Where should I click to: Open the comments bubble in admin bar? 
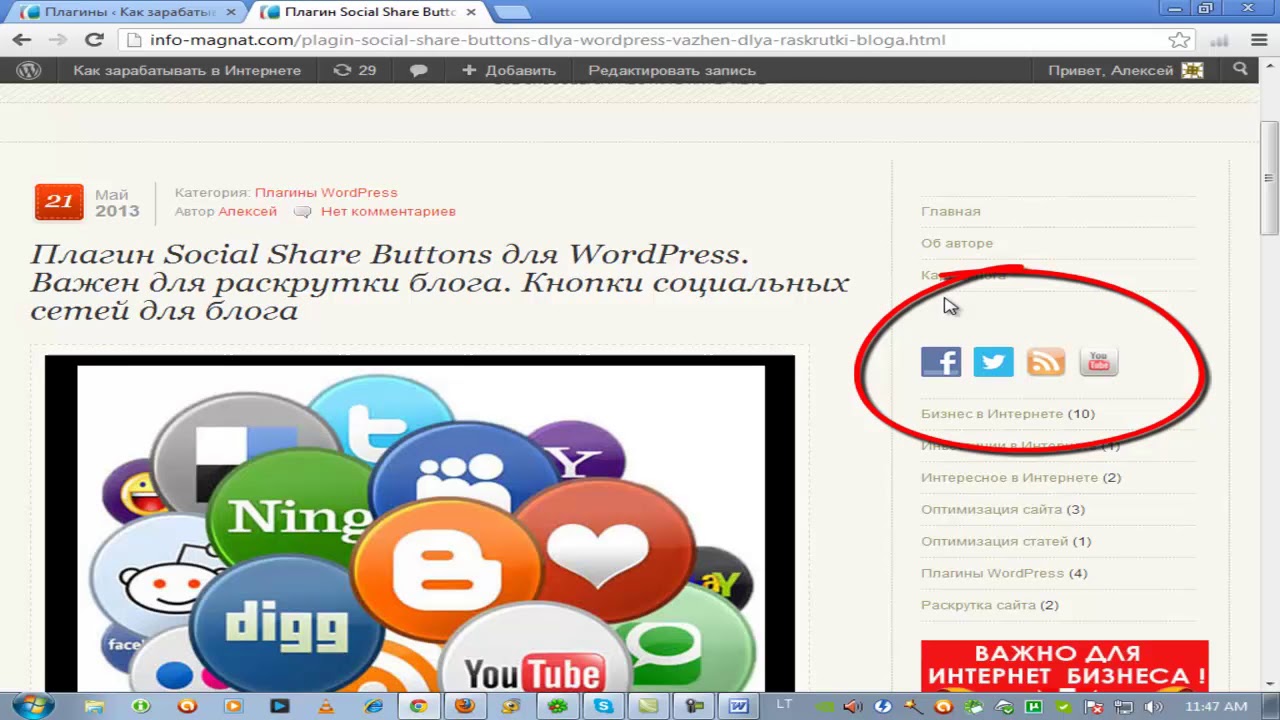tap(419, 70)
